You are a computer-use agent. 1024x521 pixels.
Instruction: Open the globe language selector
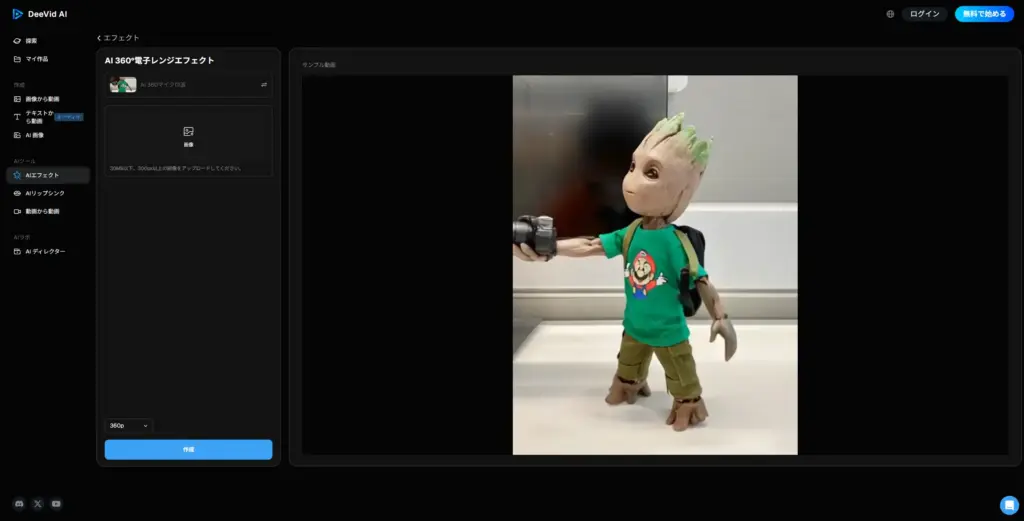coord(890,14)
